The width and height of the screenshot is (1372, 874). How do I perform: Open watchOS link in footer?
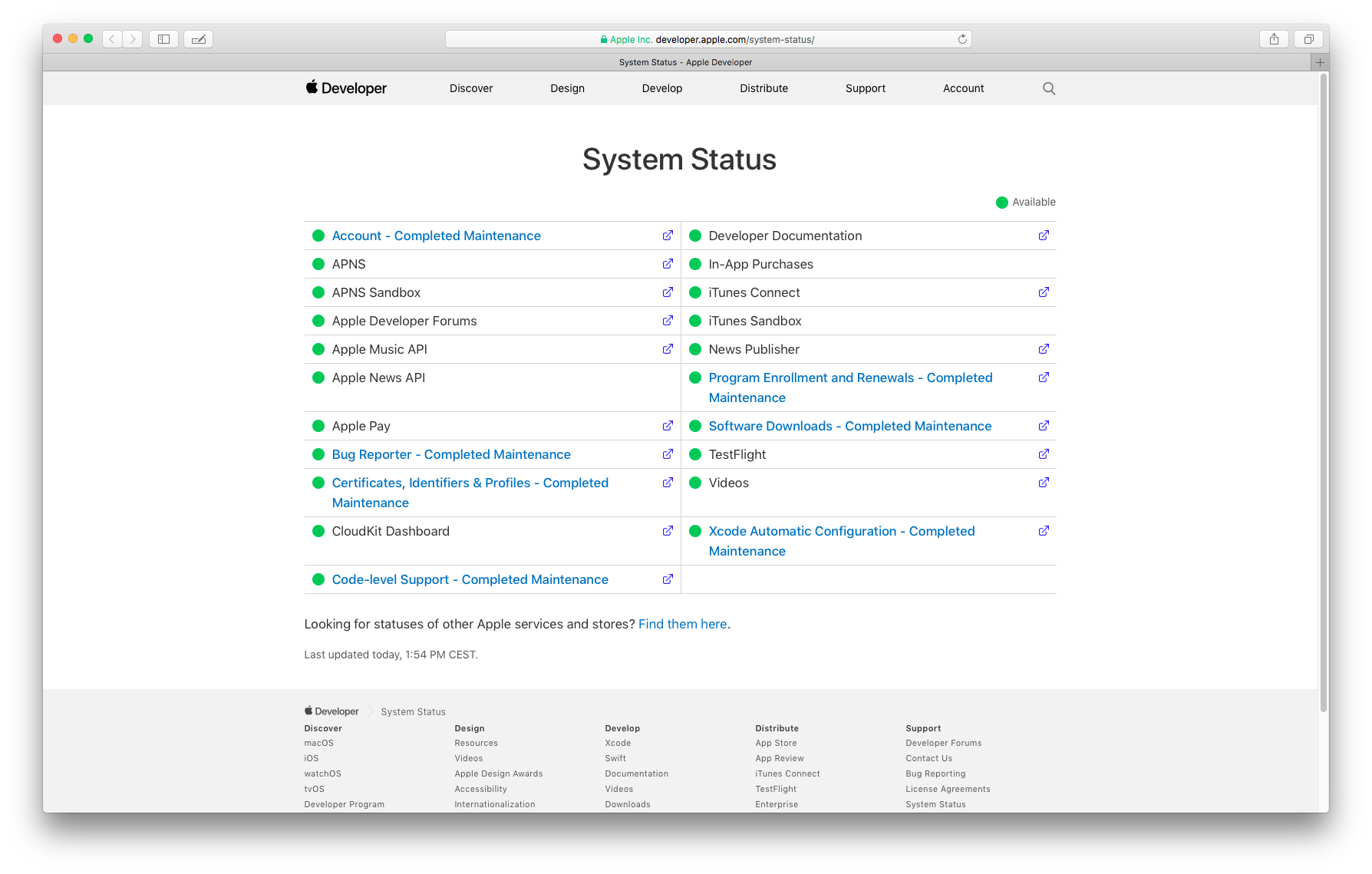click(x=322, y=773)
